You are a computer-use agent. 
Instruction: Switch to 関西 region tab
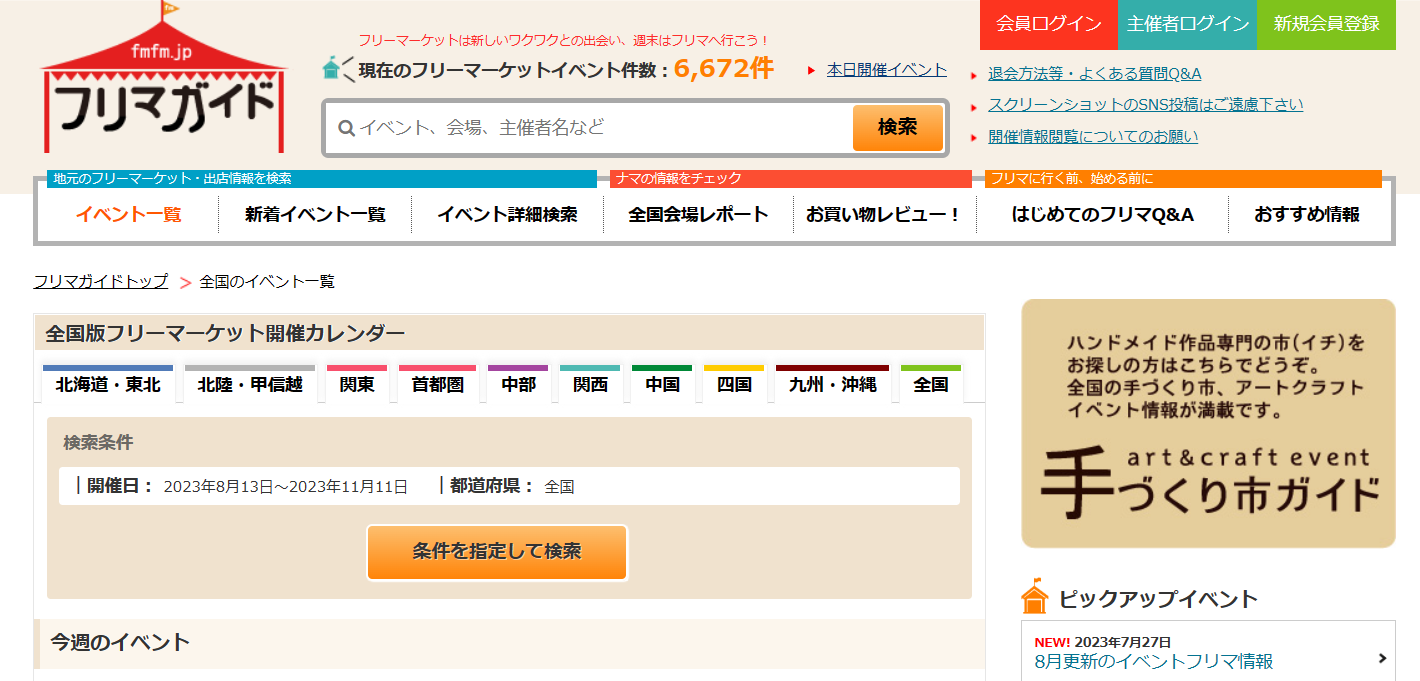[590, 384]
